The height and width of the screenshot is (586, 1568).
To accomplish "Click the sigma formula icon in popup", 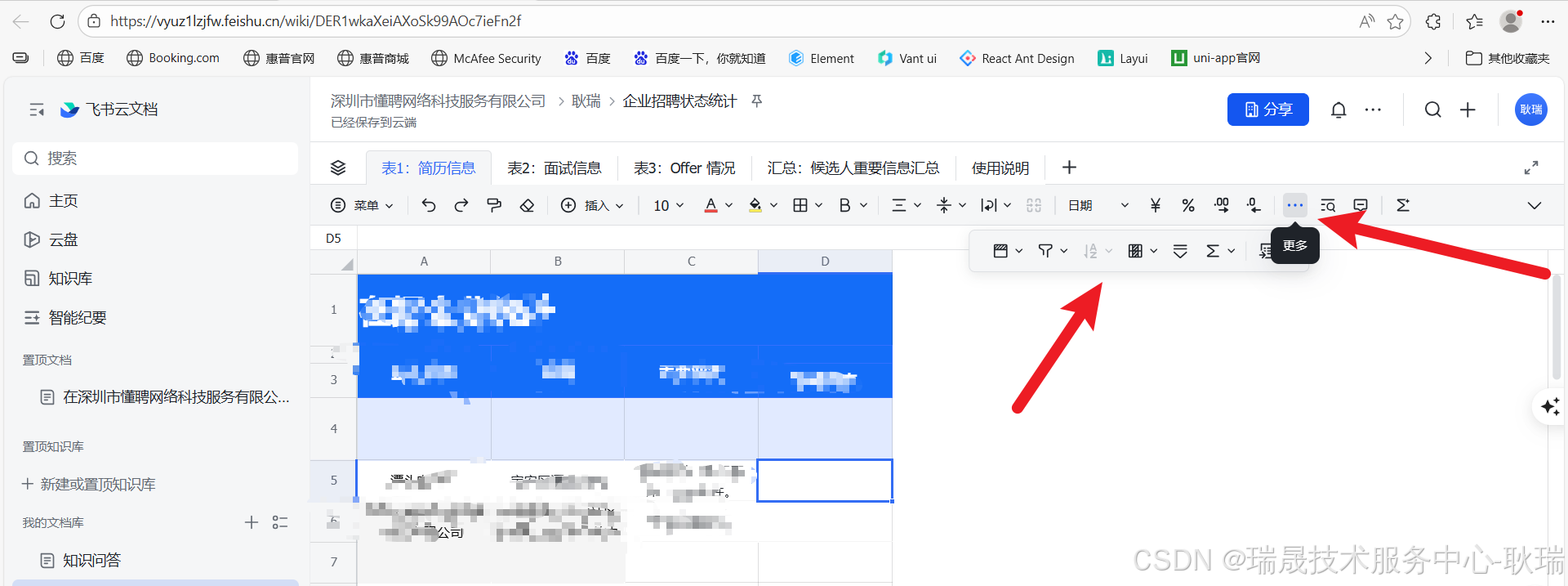I will point(1213,251).
